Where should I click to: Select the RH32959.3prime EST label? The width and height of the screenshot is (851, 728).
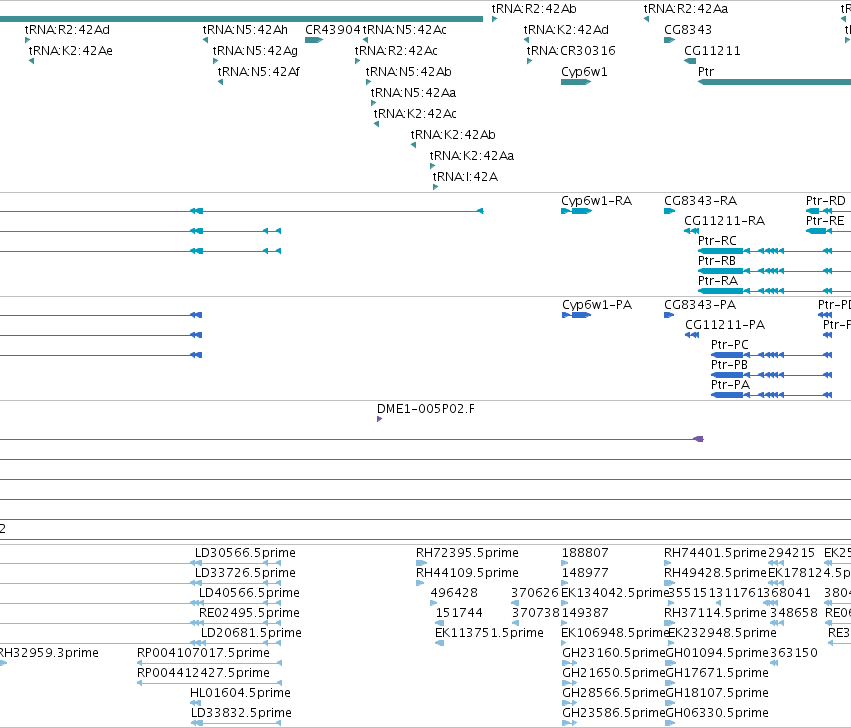(x=49, y=653)
